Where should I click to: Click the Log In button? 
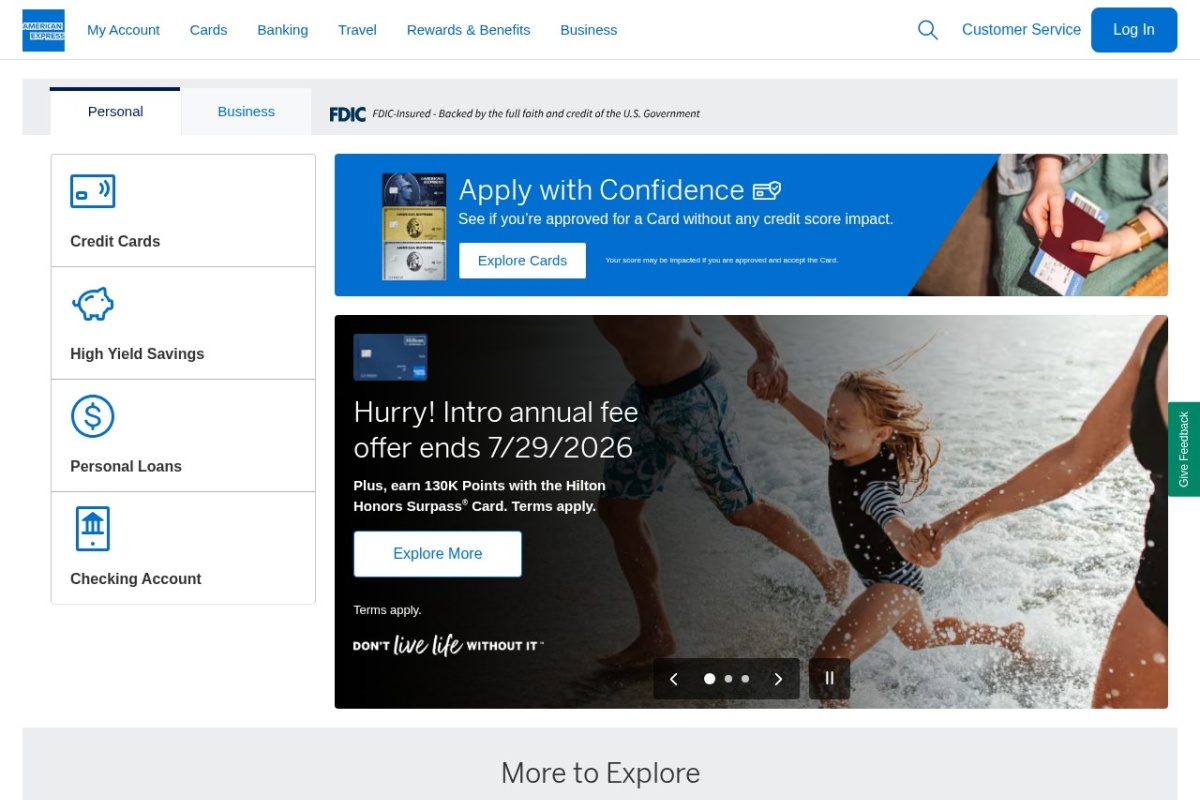pos(1134,30)
